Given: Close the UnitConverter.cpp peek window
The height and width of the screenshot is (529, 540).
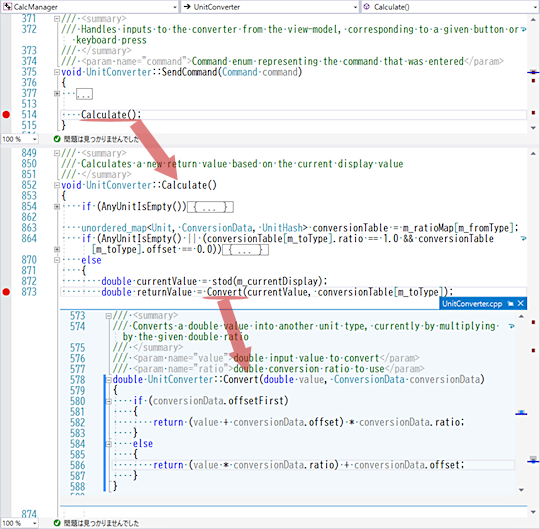Looking at the screenshot, I should 521,303.
